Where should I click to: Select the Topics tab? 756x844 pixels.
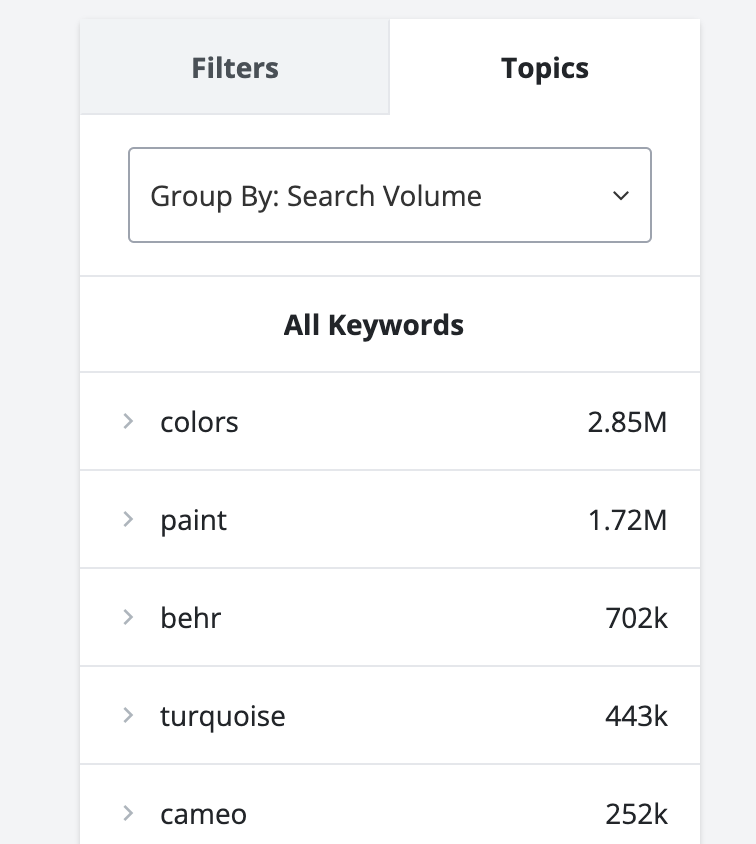(x=545, y=68)
